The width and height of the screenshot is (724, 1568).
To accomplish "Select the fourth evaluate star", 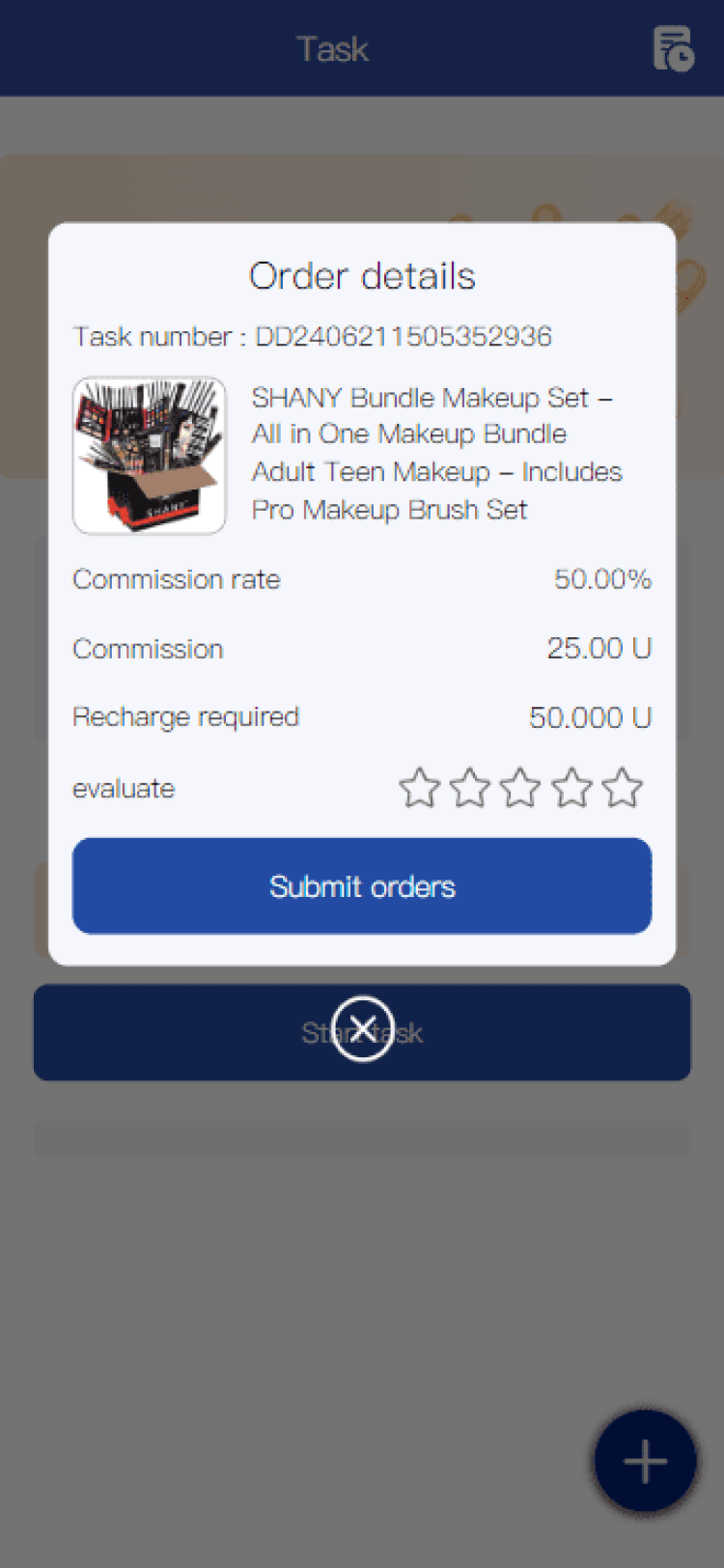I will [571, 788].
